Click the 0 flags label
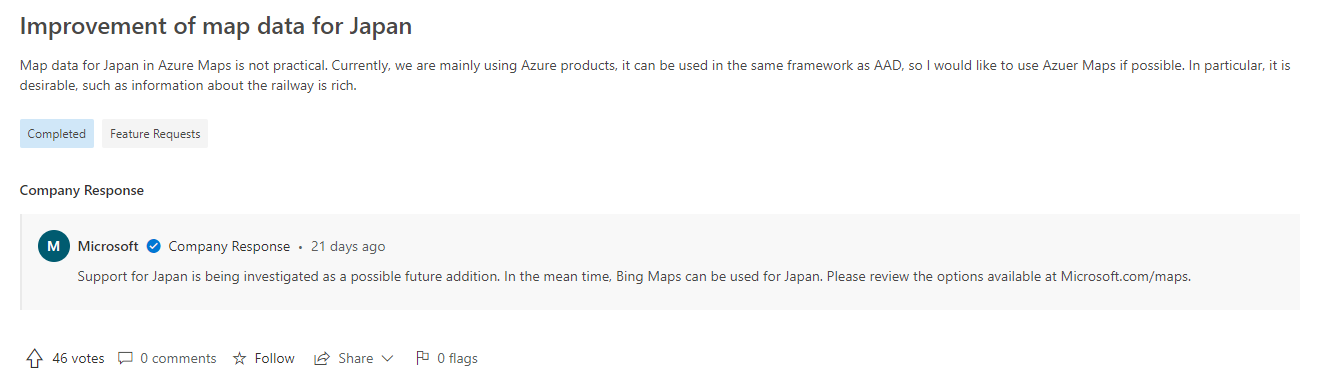The image size is (1319, 379). [457, 358]
